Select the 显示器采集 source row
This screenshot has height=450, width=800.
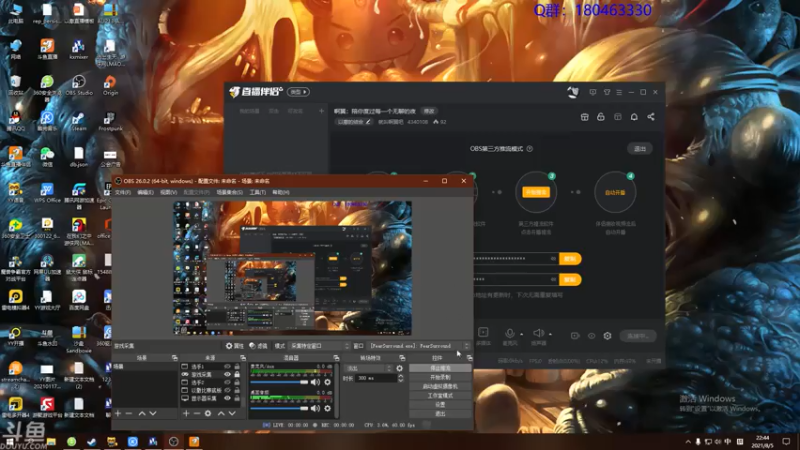[211, 398]
